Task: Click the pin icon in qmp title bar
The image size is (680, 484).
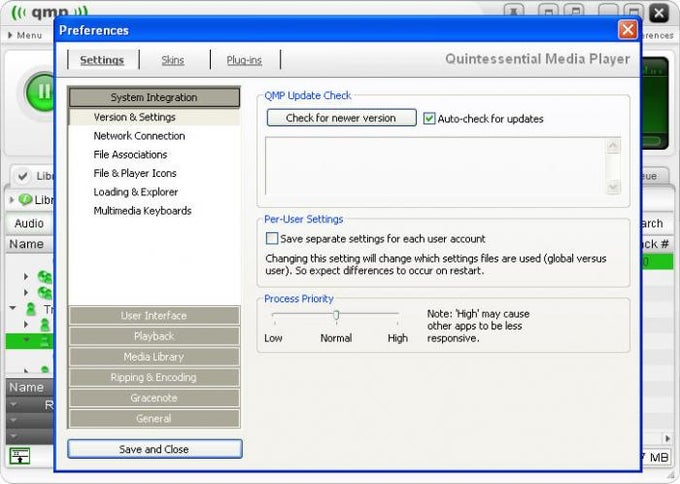Action: (x=513, y=12)
